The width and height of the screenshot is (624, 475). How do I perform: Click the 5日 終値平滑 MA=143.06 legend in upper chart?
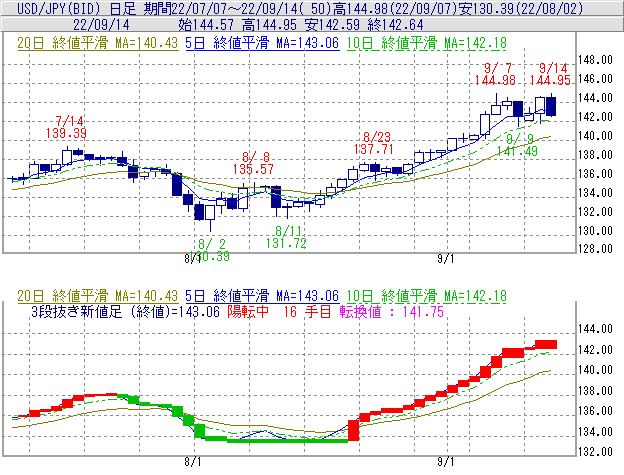(x=262, y=43)
